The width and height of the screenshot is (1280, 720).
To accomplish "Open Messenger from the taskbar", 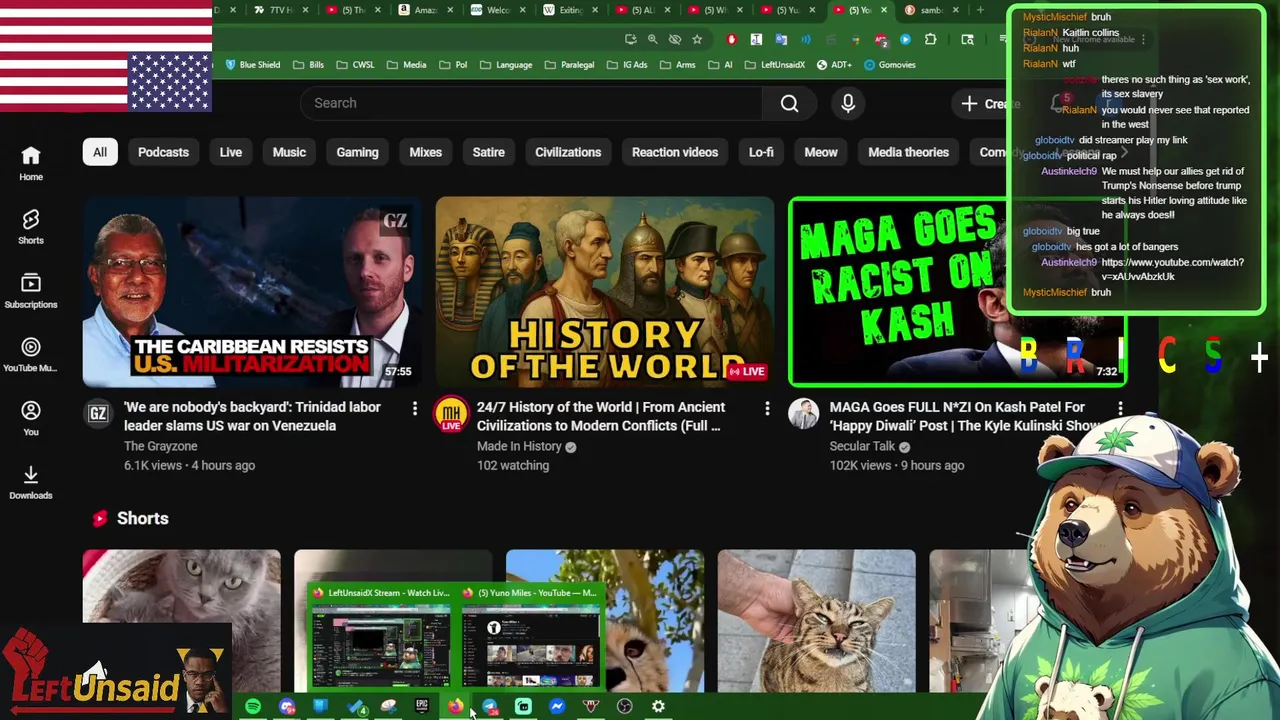I will click(x=557, y=706).
